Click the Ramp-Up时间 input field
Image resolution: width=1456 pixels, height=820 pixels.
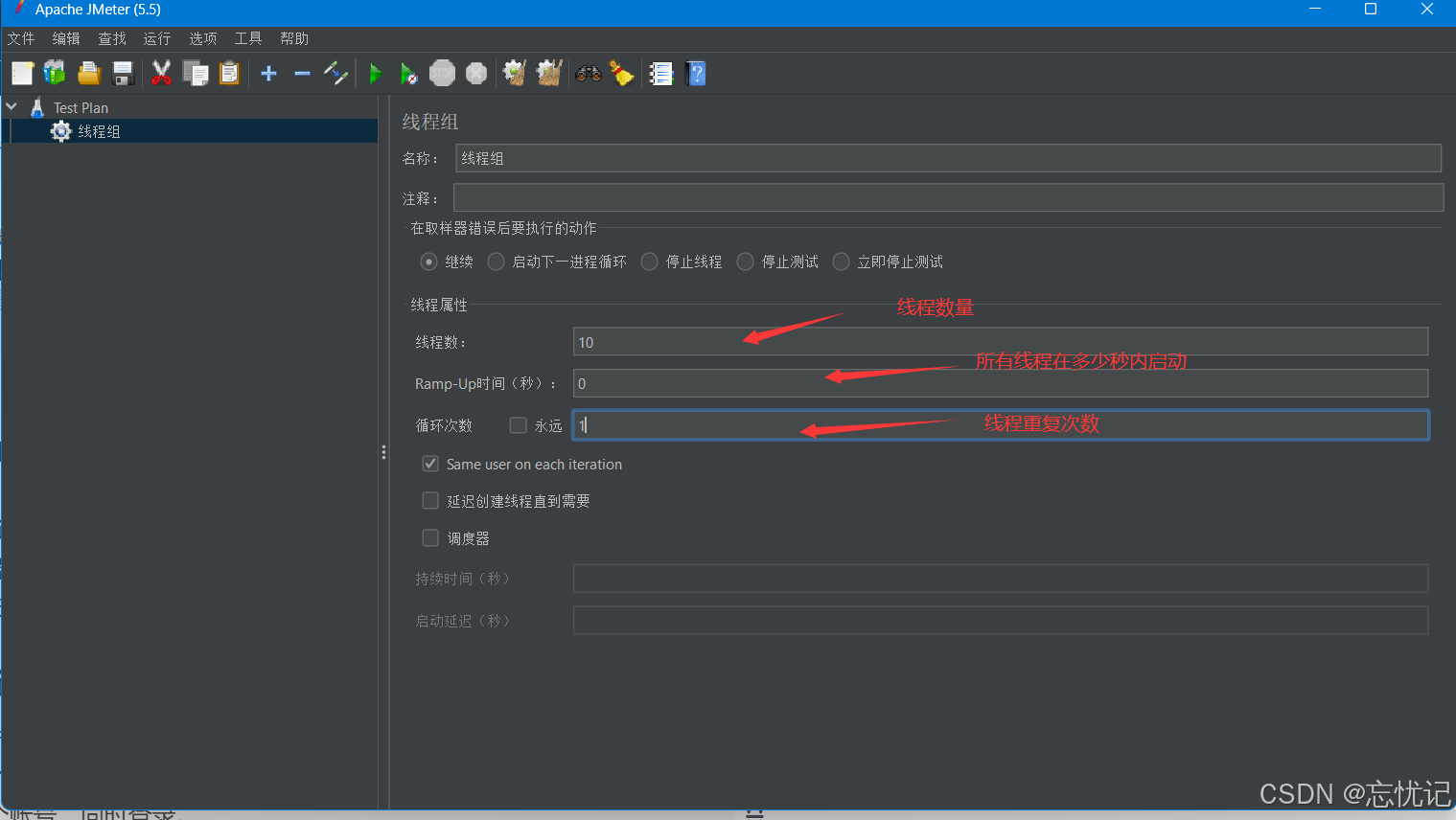tap(1001, 383)
